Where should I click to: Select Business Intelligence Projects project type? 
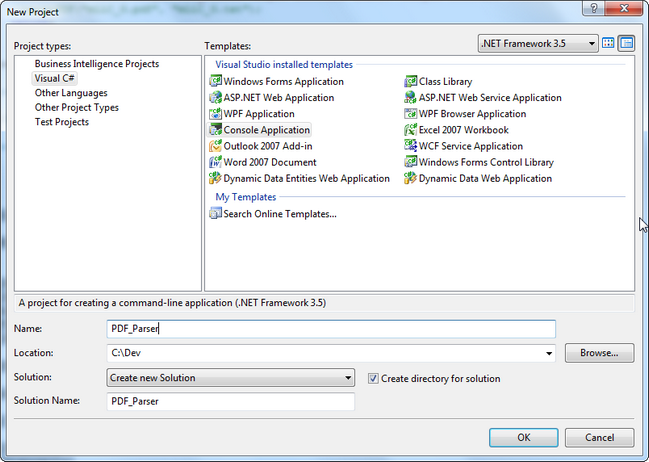pyautogui.click(x=97, y=64)
